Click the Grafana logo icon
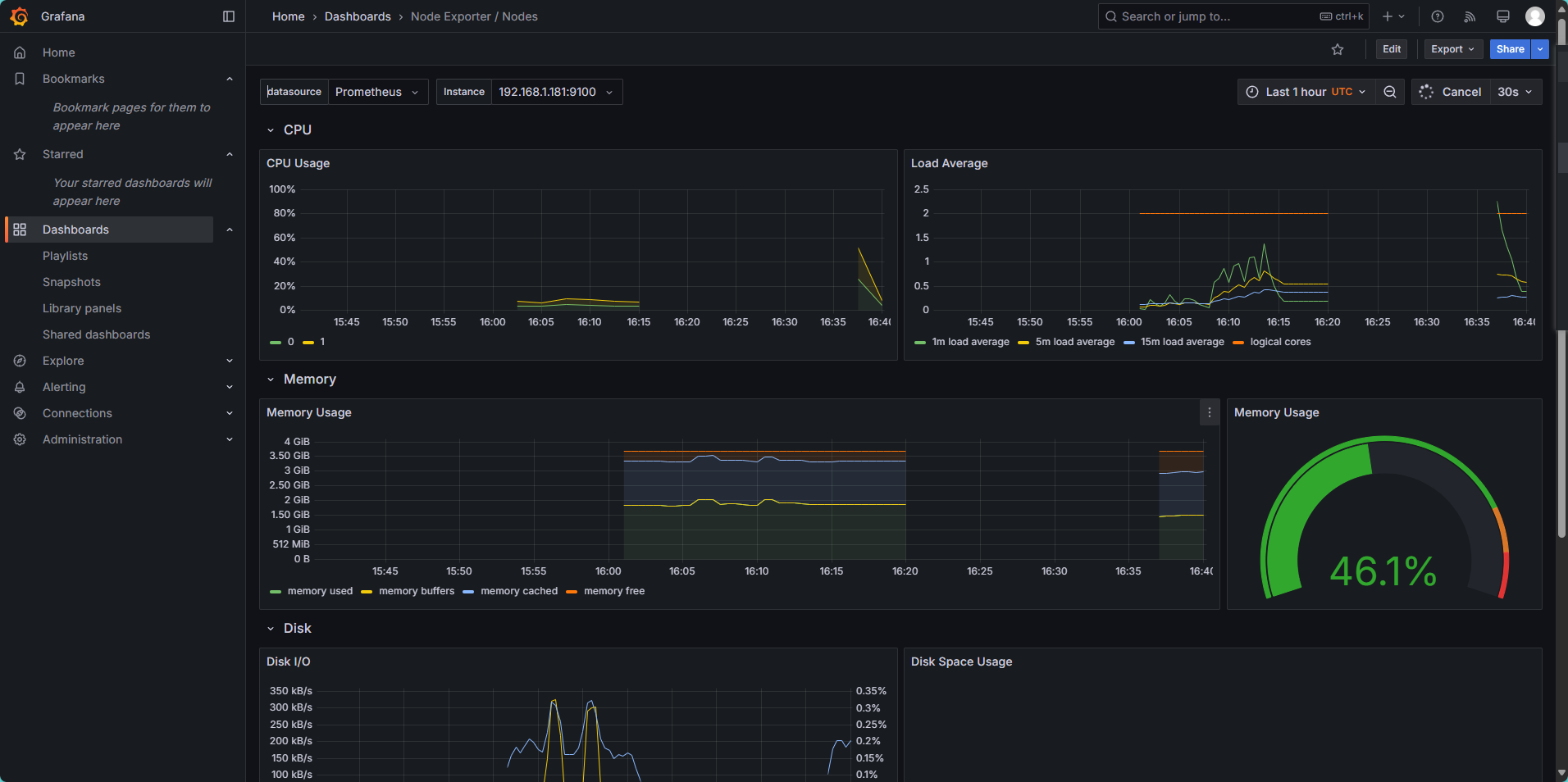The height and width of the screenshot is (782, 1568). coord(19,16)
